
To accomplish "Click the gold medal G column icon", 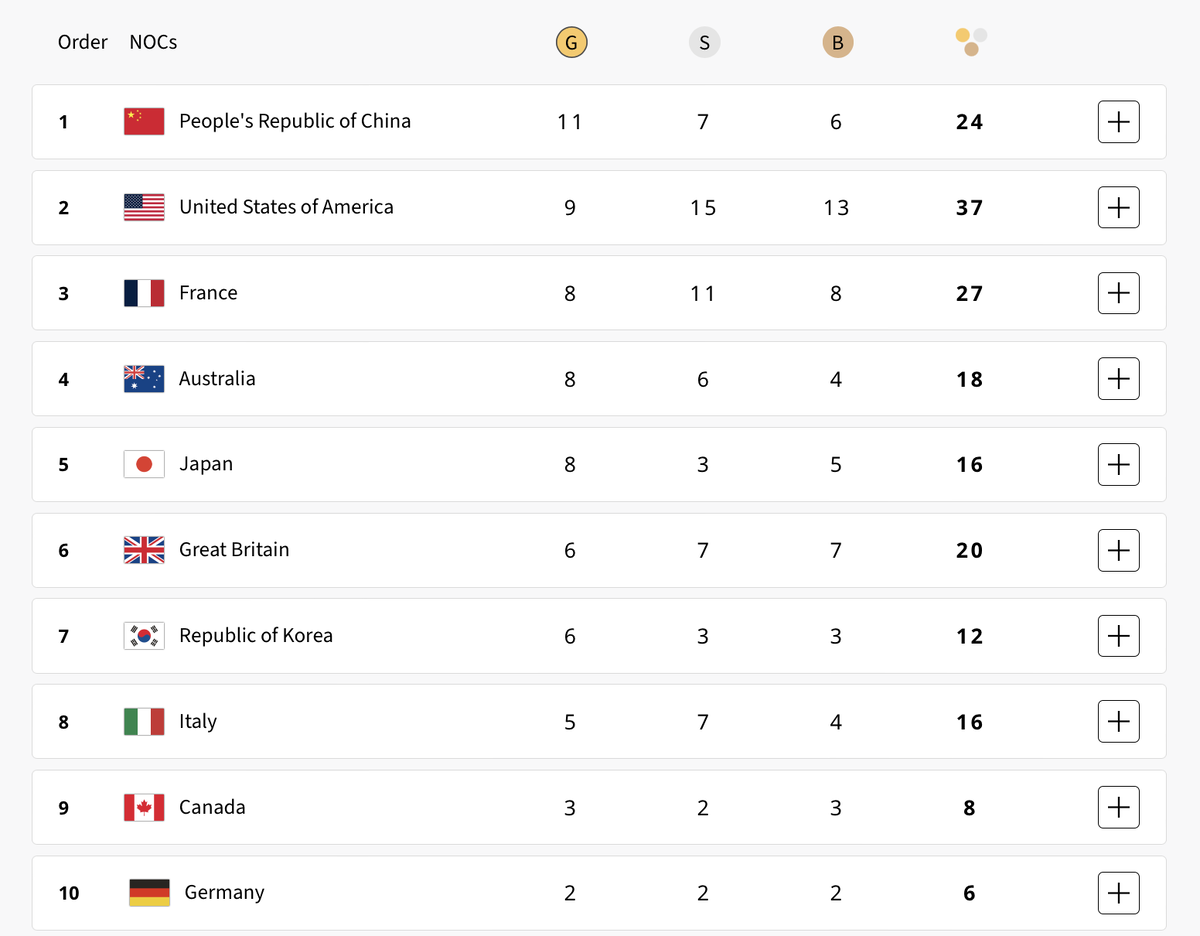I will click(571, 43).
